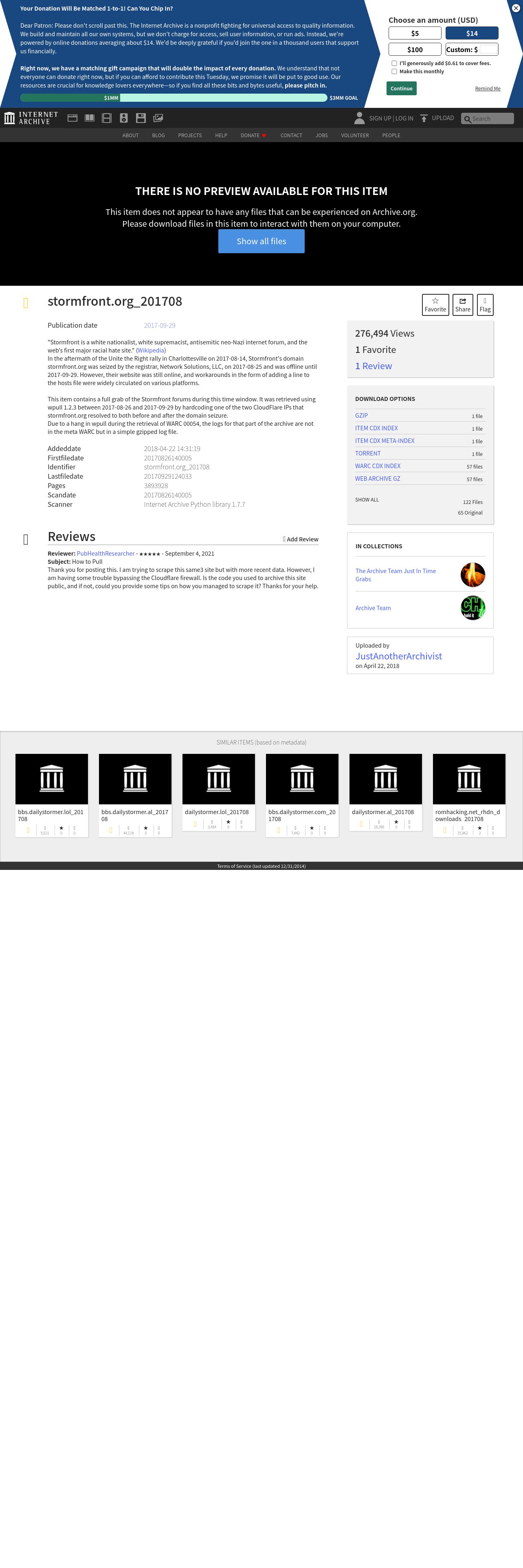Open the Internet Archive home logo
This screenshot has width=523, height=1568.
point(31,118)
